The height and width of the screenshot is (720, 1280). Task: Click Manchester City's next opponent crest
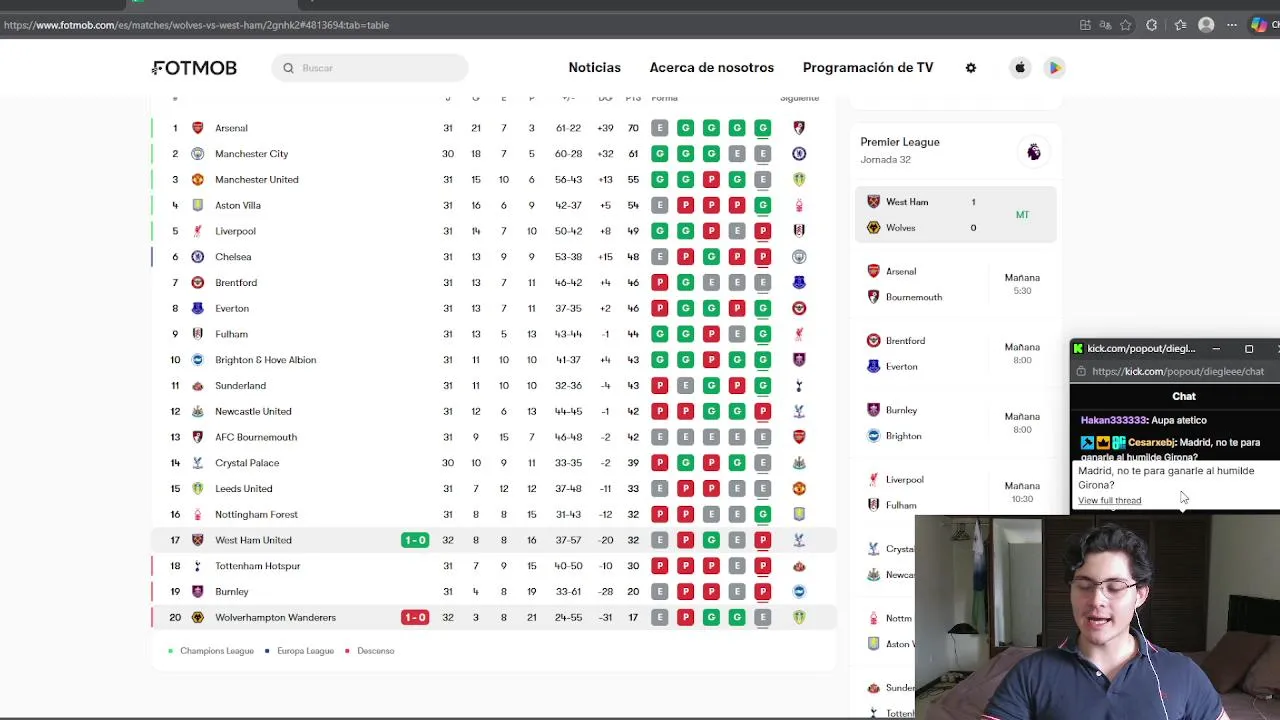(x=799, y=154)
